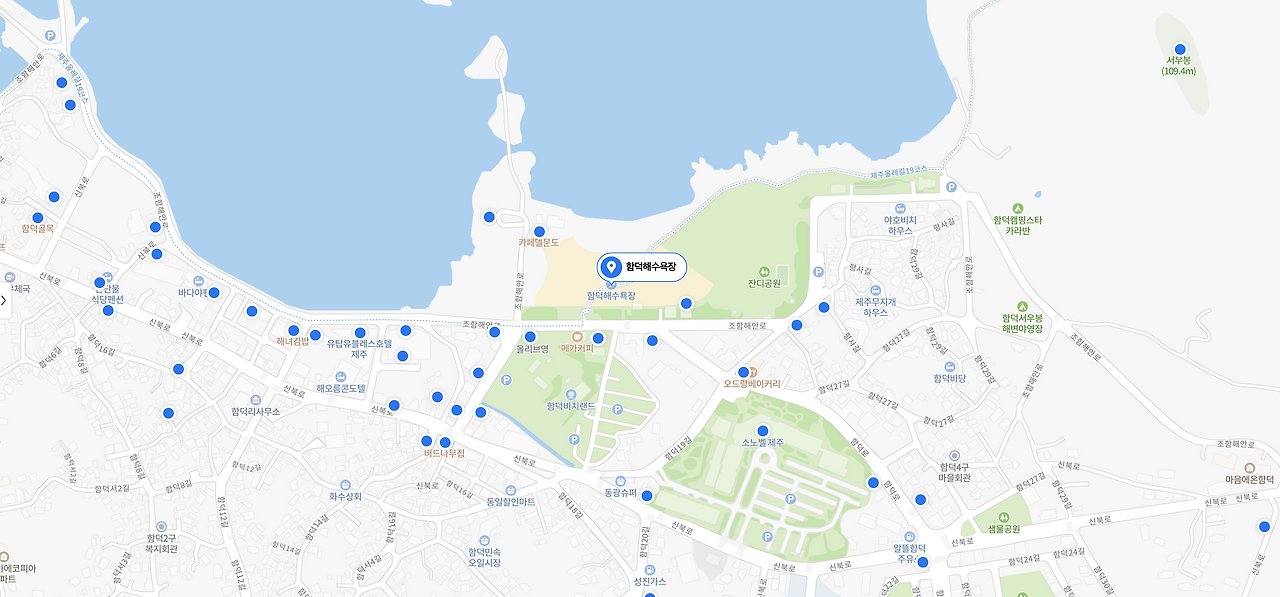Expand the left side panel arrow
This screenshot has height=597, width=1280.
coord(4,300)
